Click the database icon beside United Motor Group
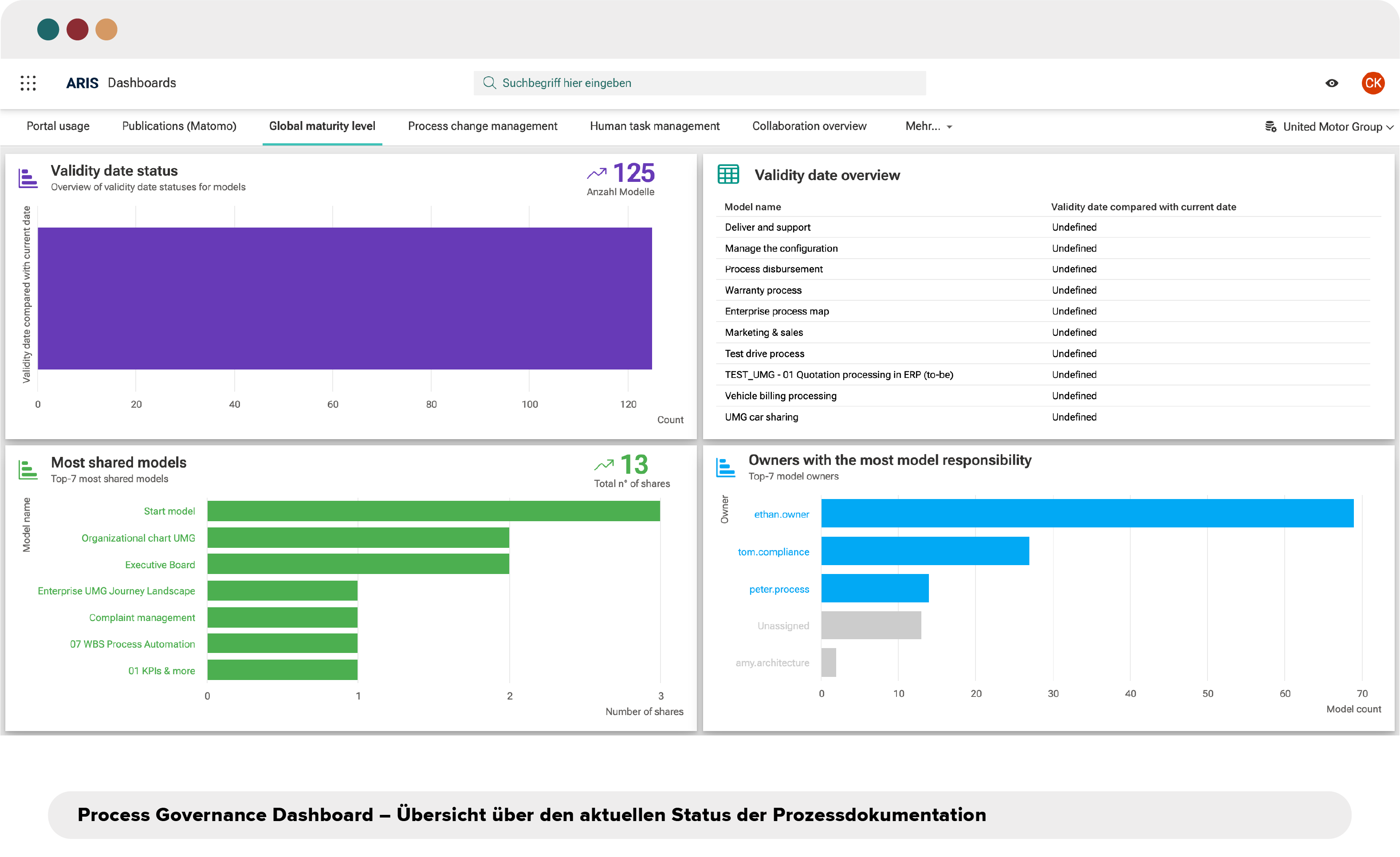 tap(1270, 126)
